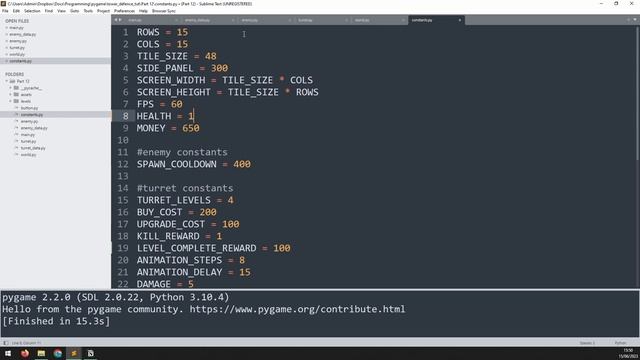Image resolution: width=640 pixels, height=360 pixels.
Task: Close the enemy_data.py editor tab
Action: coord(233,20)
